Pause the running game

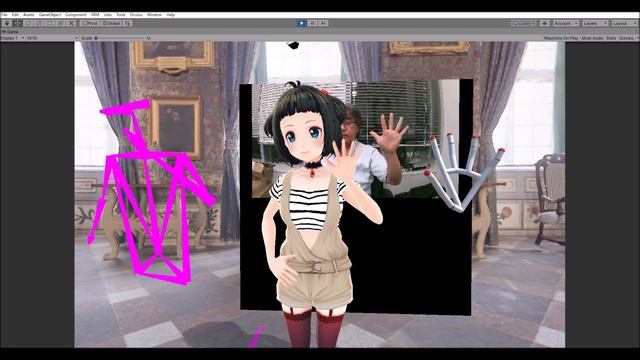coord(313,23)
